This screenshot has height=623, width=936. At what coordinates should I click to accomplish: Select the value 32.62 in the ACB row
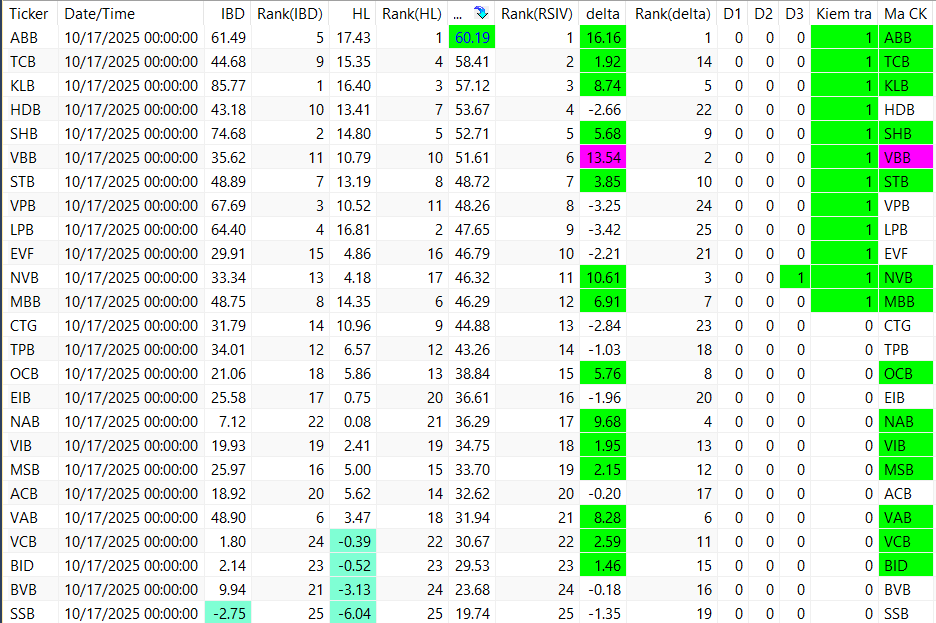472,494
